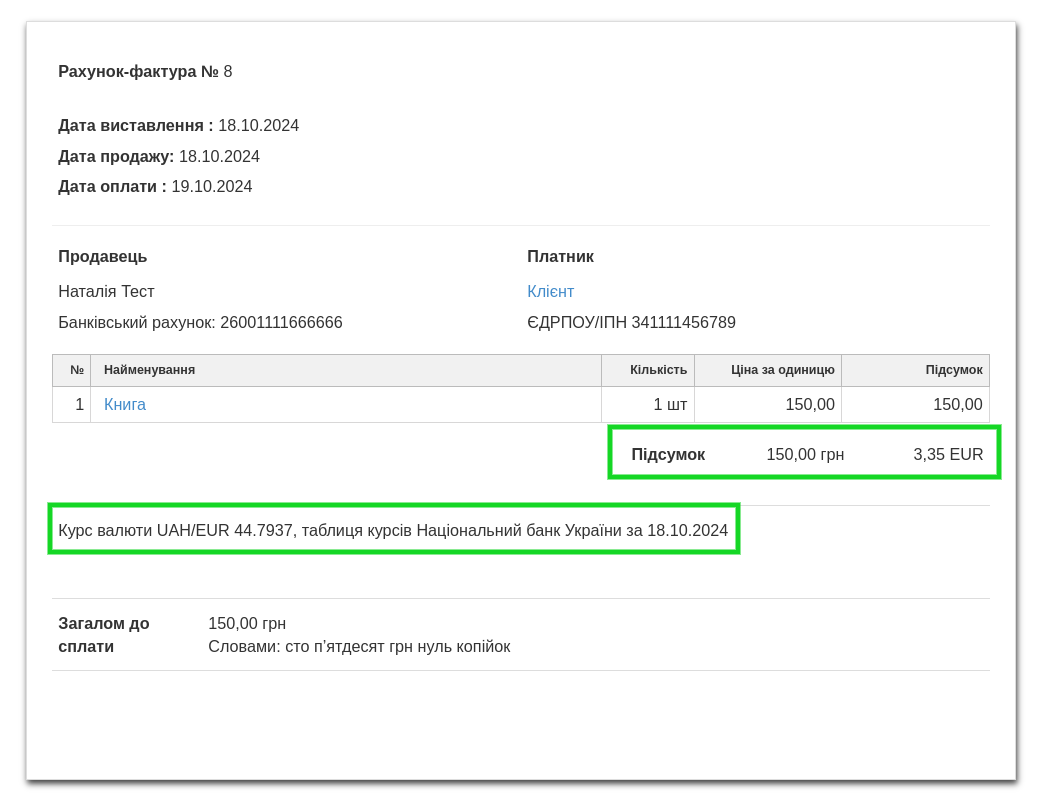Click the Продавець section heading

[x=102, y=257]
